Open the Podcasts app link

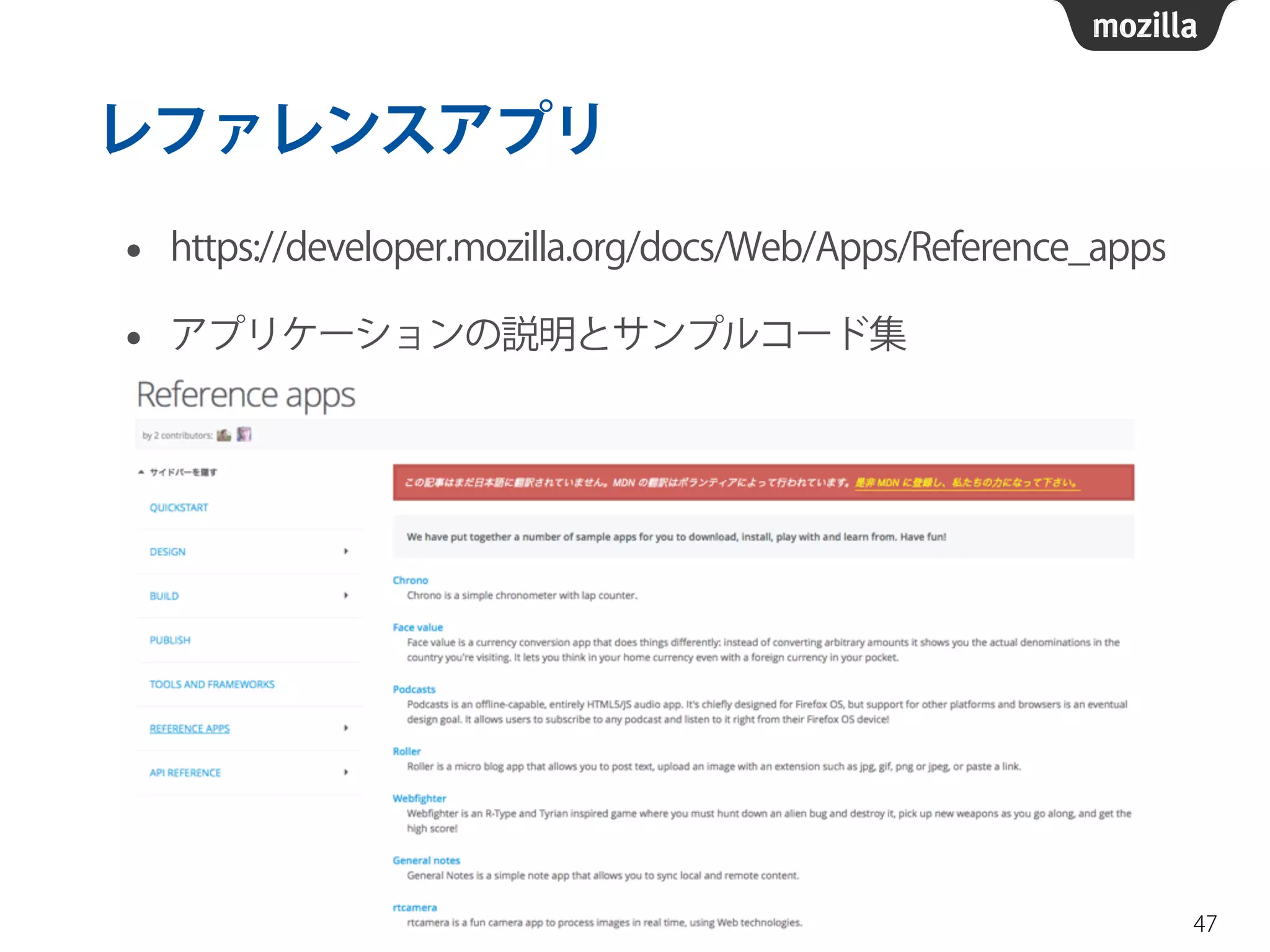click(x=414, y=689)
